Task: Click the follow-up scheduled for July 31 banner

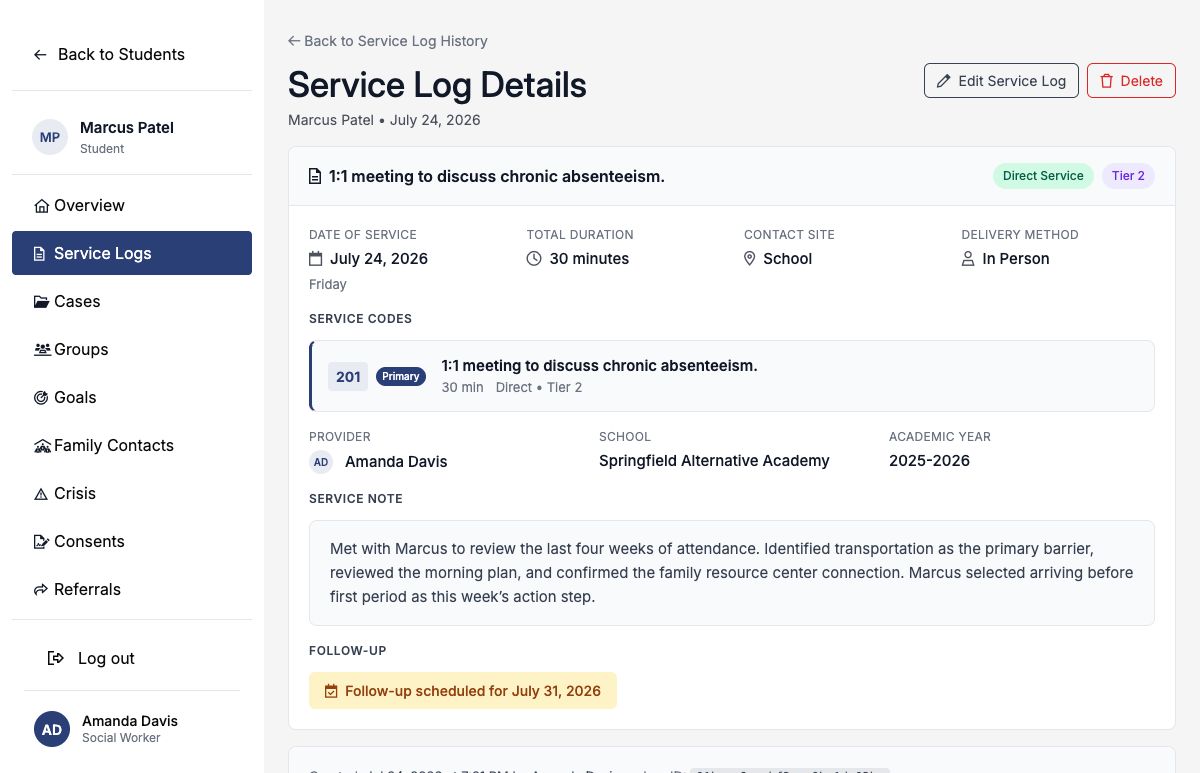Action: 463,691
